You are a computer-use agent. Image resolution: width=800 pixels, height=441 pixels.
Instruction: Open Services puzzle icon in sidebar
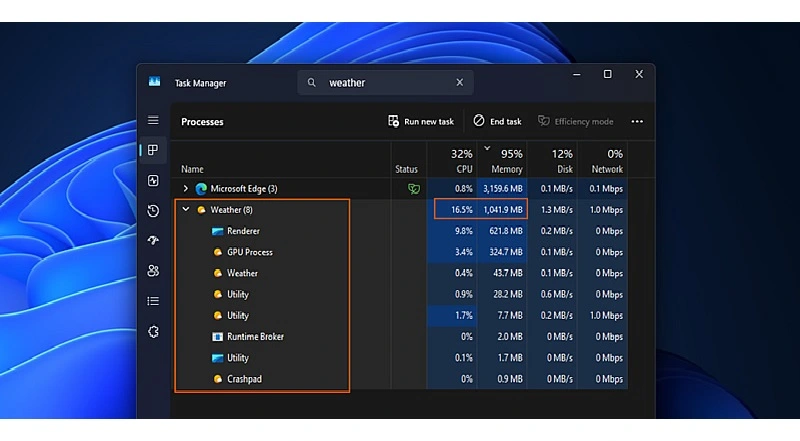153,332
